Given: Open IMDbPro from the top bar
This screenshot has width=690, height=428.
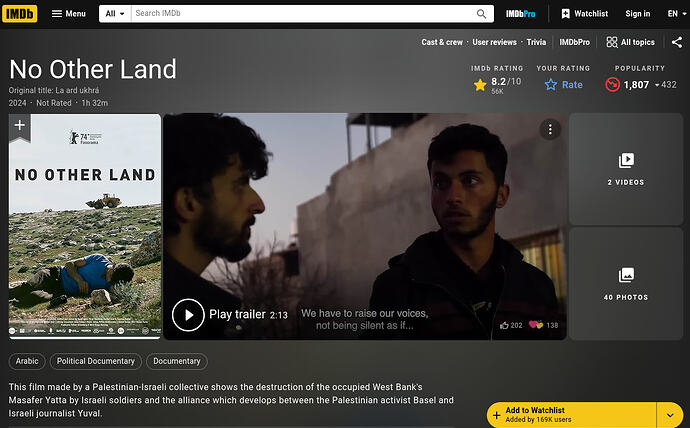Looking at the screenshot, I should tap(520, 14).
